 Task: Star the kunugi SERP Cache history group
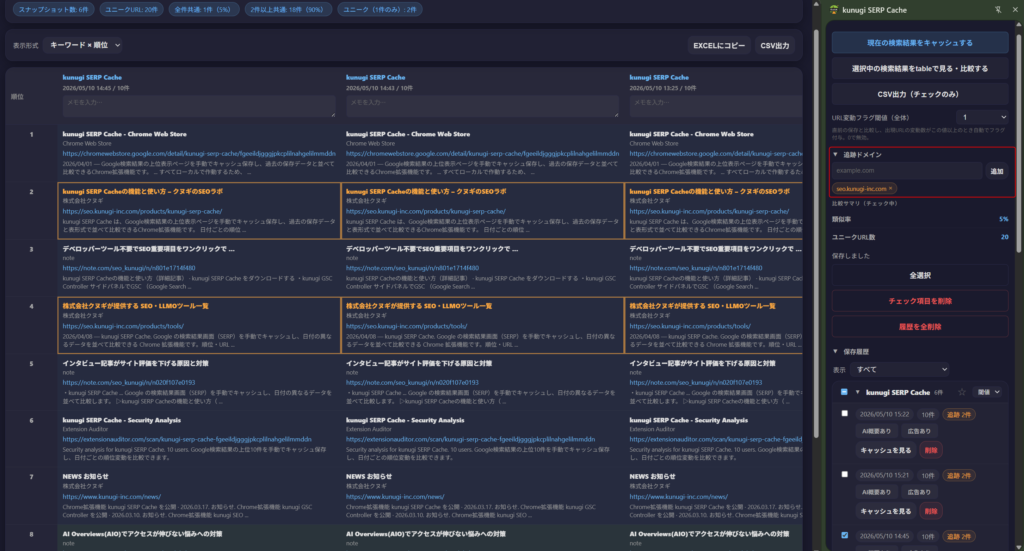(x=962, y=392)
